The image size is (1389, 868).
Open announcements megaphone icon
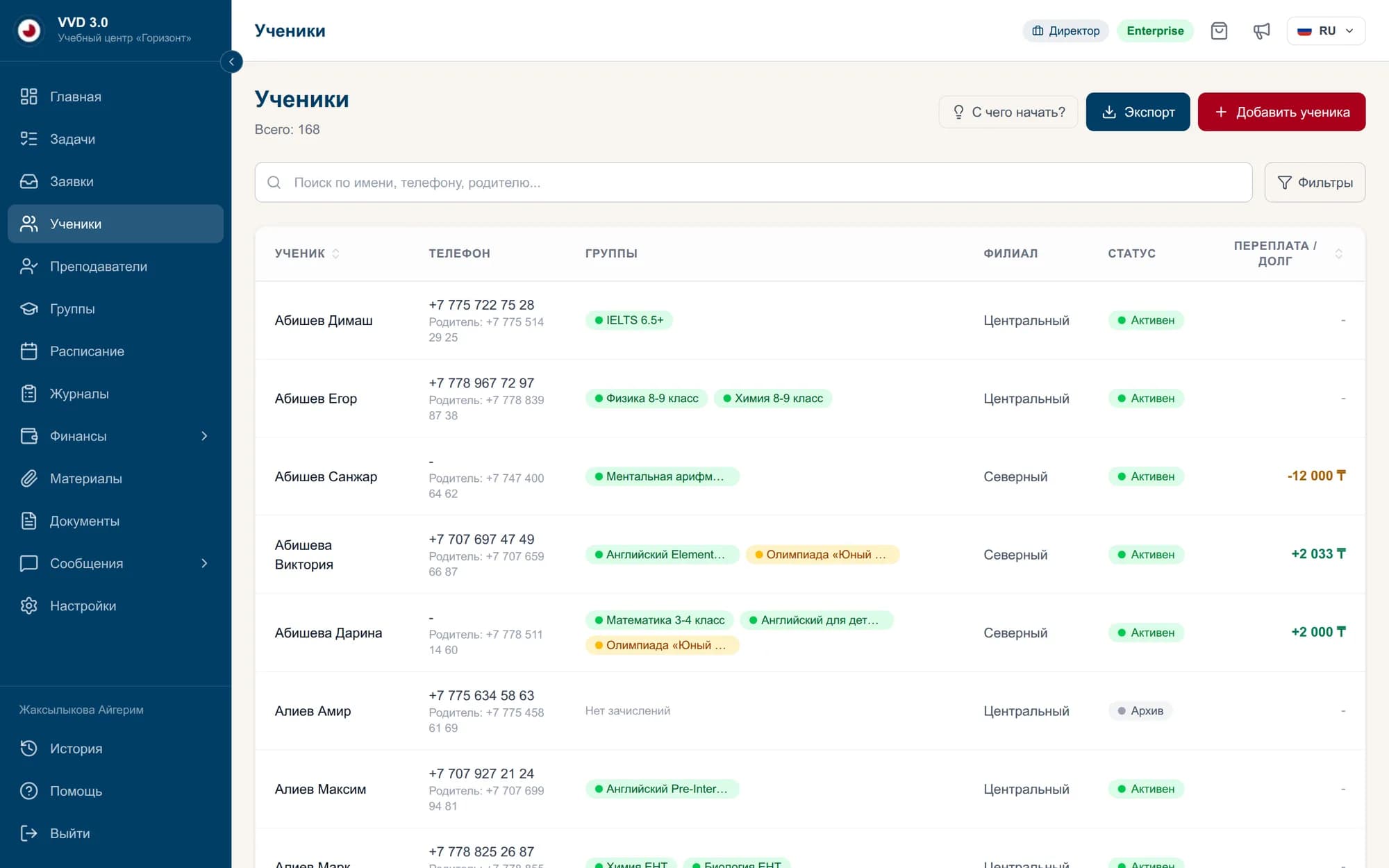tap(1261, 31)
